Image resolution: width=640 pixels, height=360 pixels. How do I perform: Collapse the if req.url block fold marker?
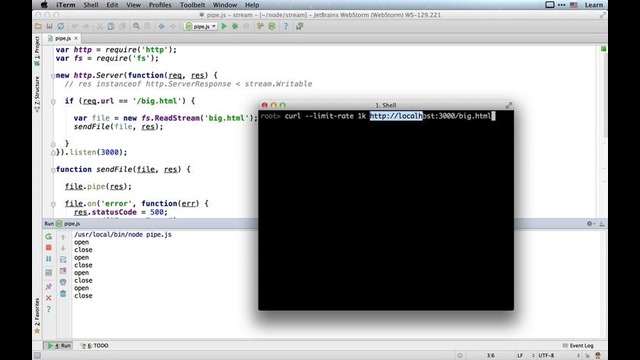[x=53, y=102]
